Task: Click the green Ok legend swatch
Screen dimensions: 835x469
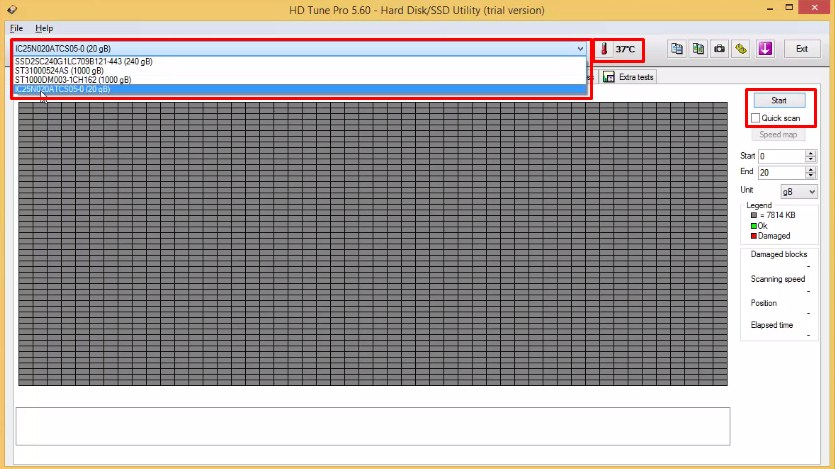Action: [754, 226]
